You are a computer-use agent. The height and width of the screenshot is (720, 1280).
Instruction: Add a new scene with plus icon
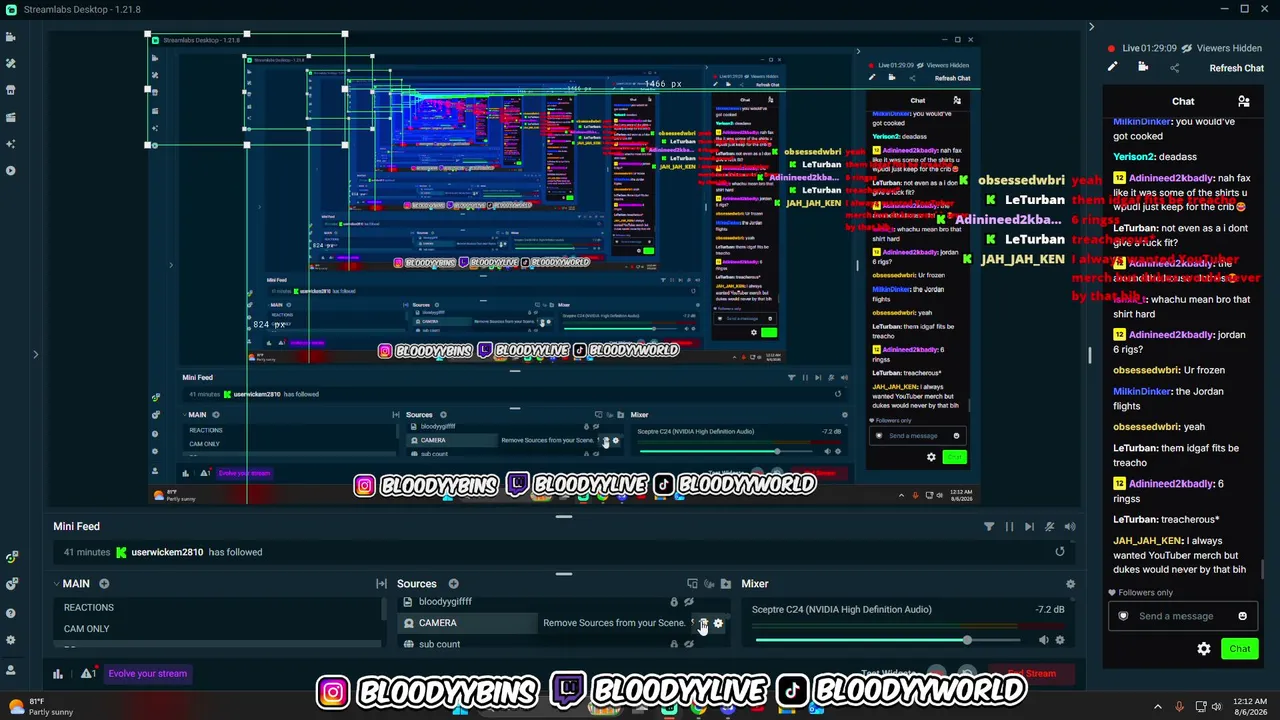pos(104,584)
